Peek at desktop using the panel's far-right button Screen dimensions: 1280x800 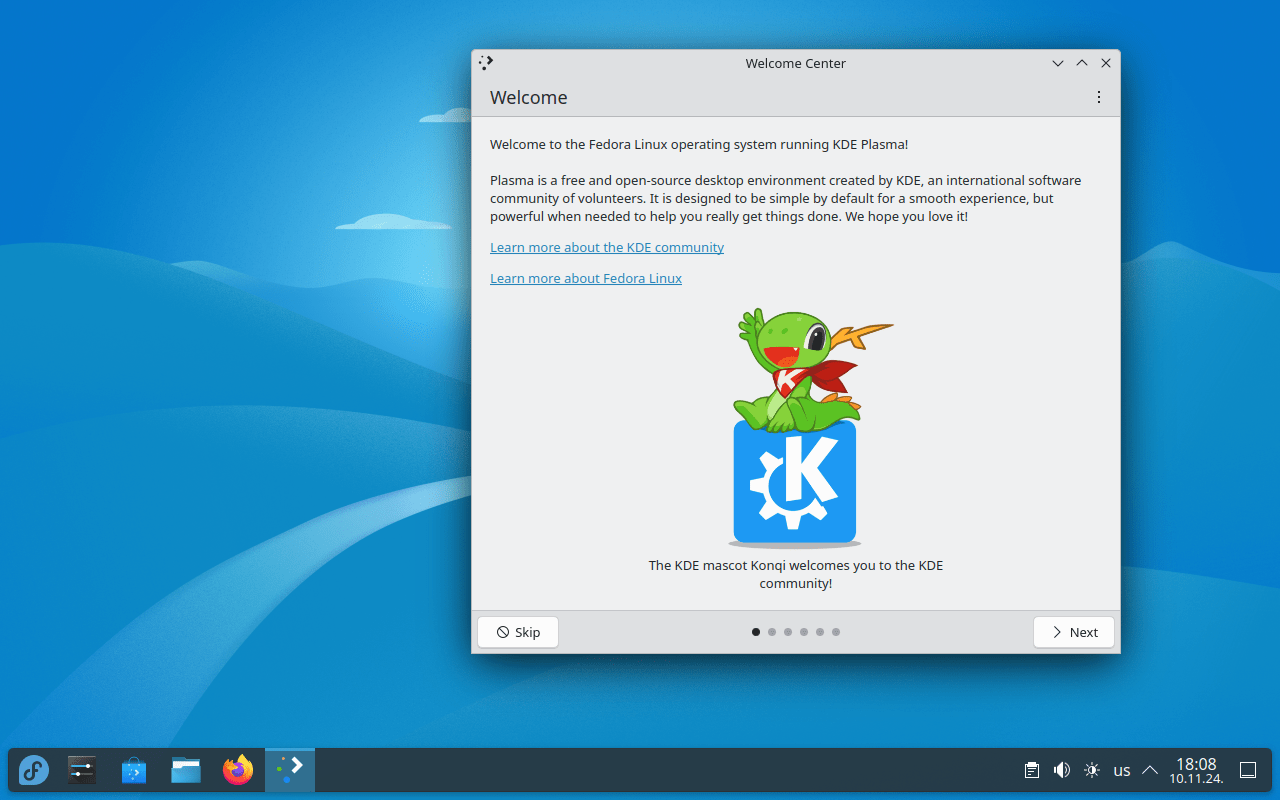(1248, 770)
